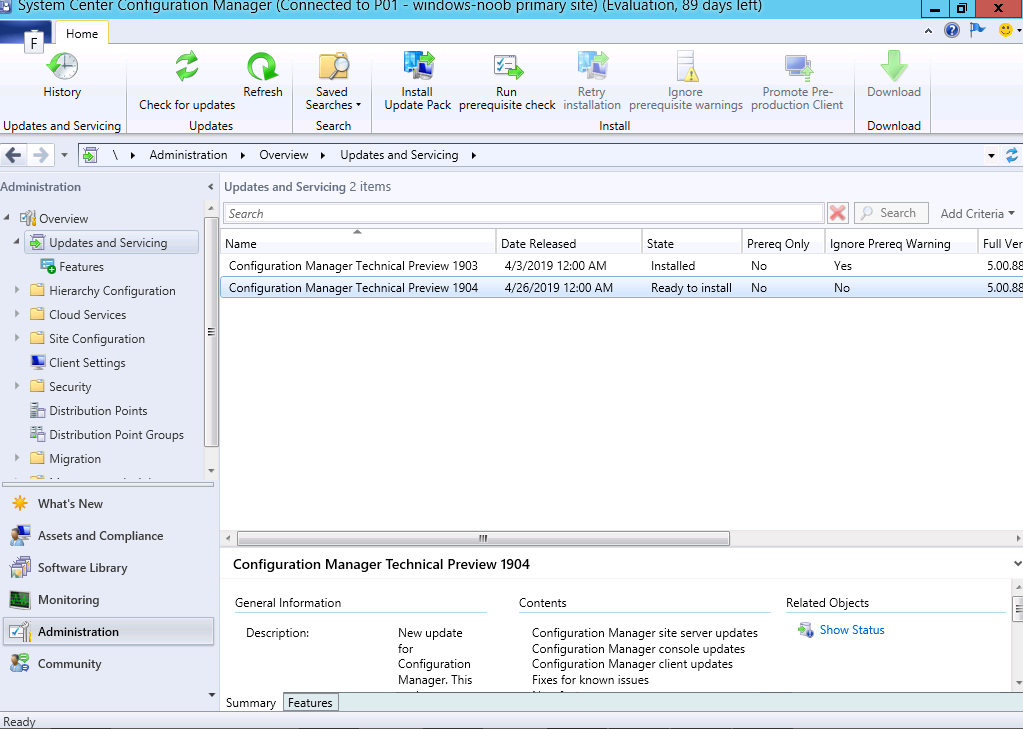Select Client Settings in the tree
The image size is (1023, 729).
pyautogui.click(x=87, y=363)
